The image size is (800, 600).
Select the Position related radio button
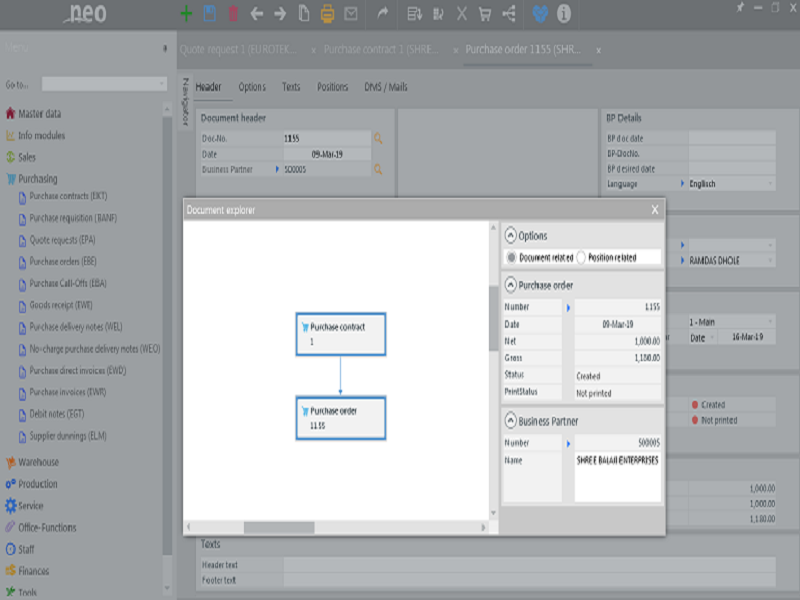tap(581, 258)
